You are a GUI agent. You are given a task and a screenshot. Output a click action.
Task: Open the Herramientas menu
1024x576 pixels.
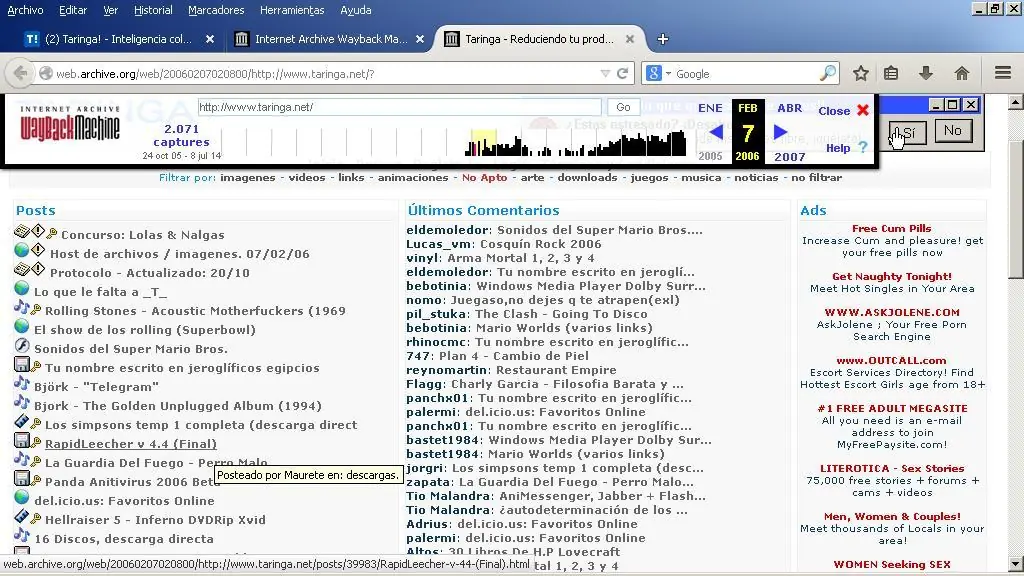click(291, 10)
